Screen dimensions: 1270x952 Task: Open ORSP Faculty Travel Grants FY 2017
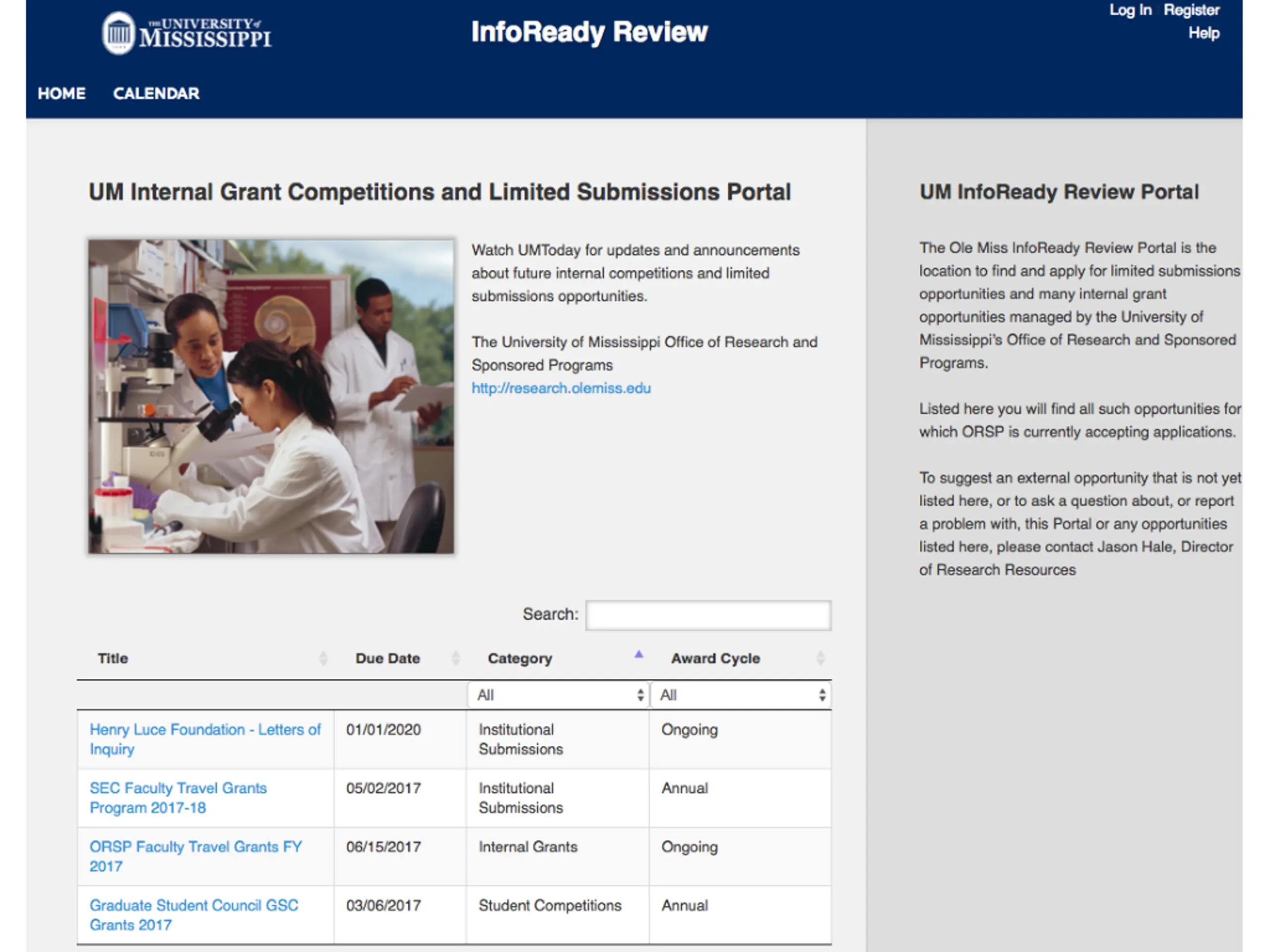[x=195, y=856]
